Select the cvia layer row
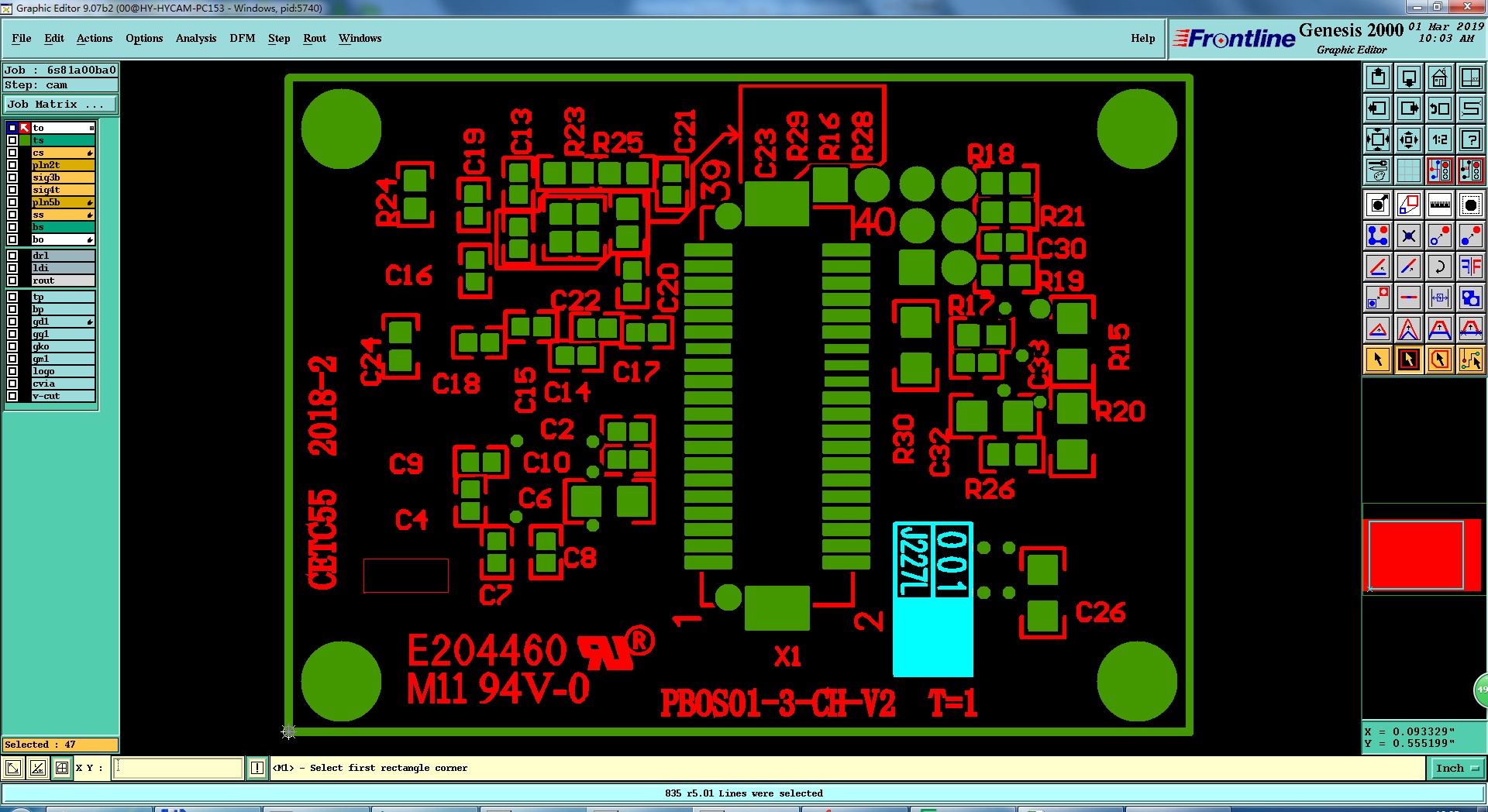Screen dimensions: 1488x812 coord(63,384)
